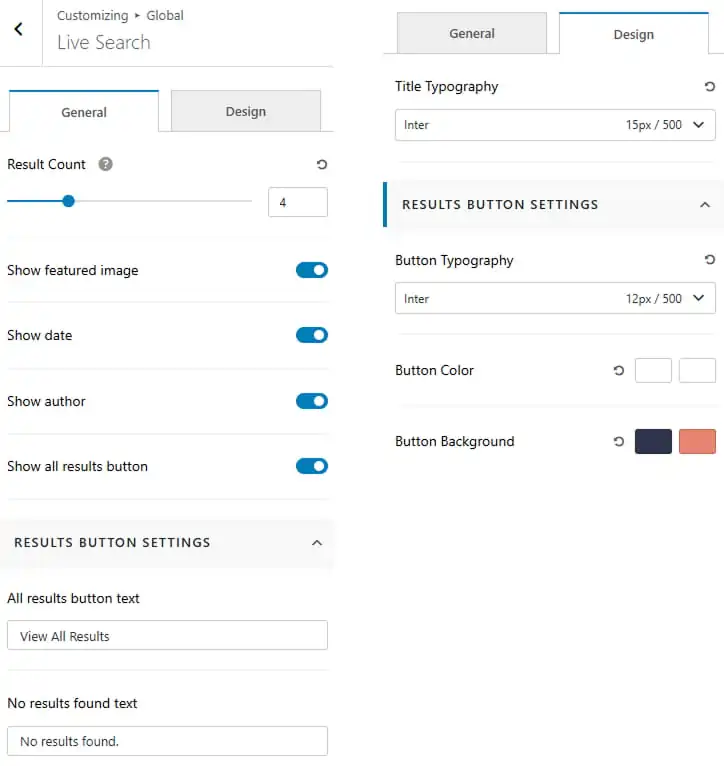Reset the Button Typography setting

coord(709,259)
